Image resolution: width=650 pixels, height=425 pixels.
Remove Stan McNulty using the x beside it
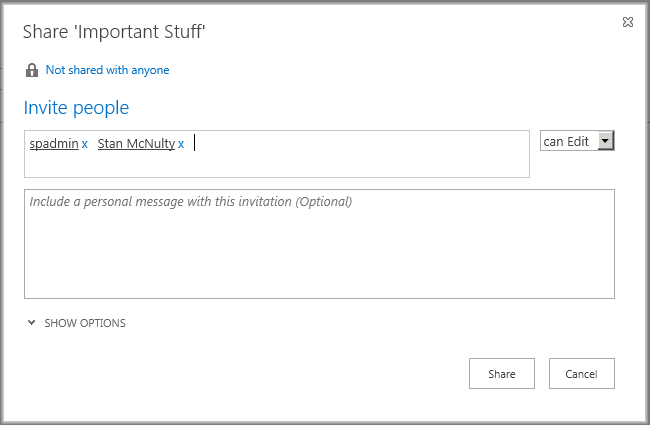click(x=181, y=144)
